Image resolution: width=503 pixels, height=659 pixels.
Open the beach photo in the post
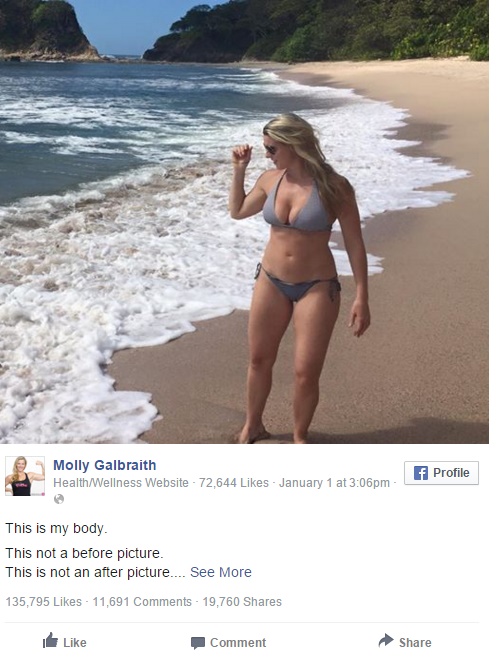pos(244,221)
